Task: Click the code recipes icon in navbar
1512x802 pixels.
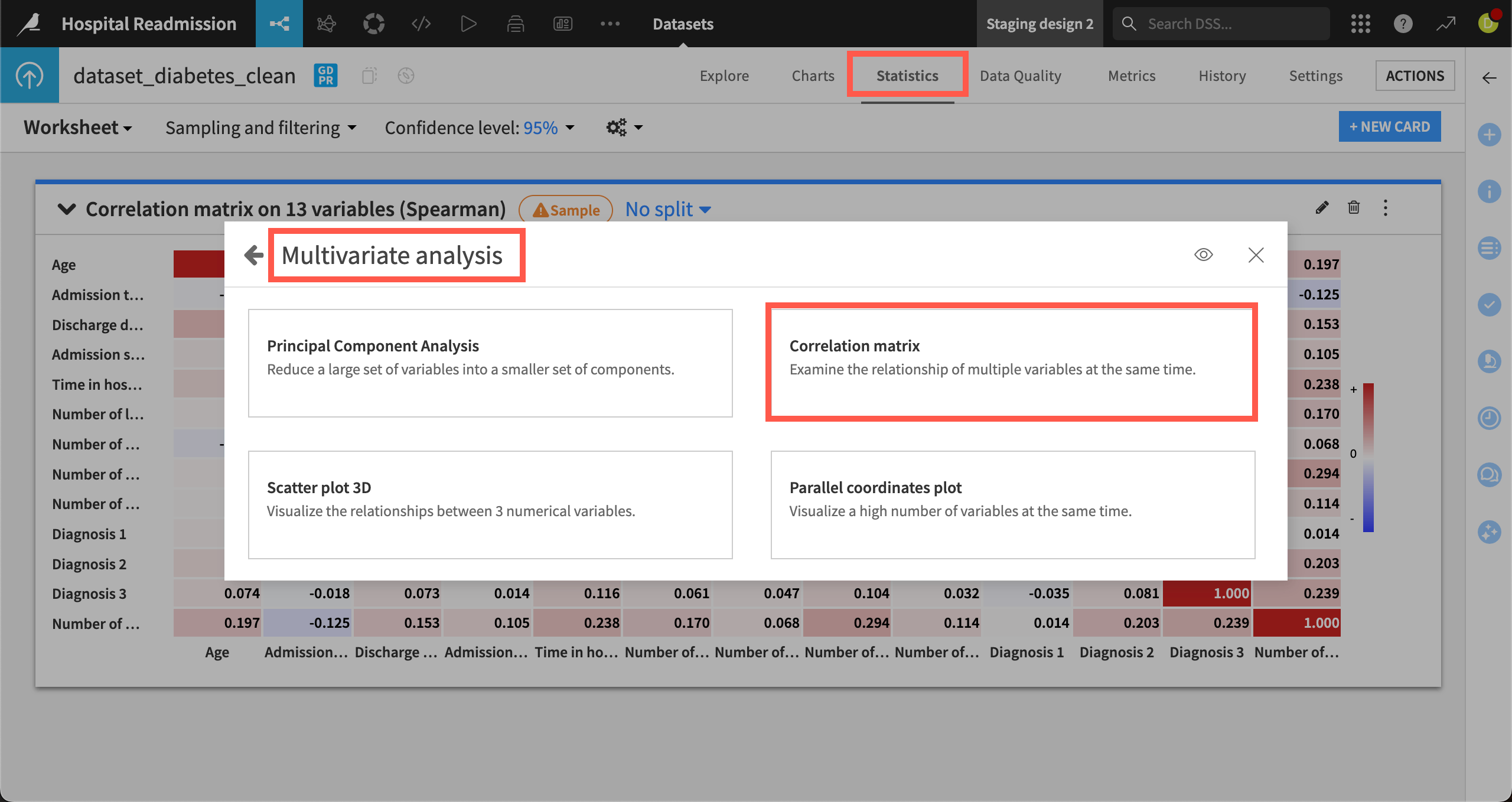Action: [x=421, y=24]
